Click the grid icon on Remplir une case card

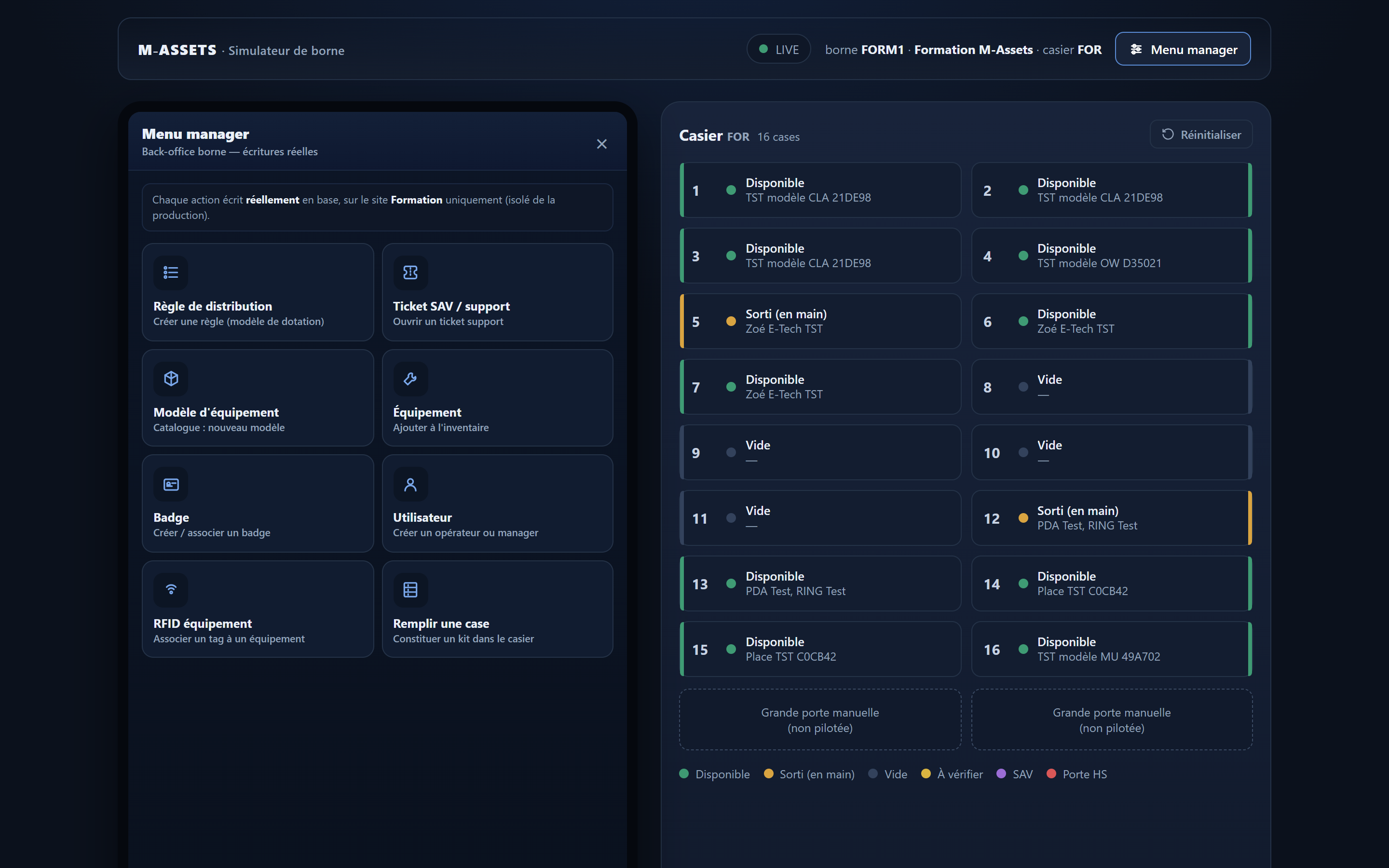click(410, 590)
